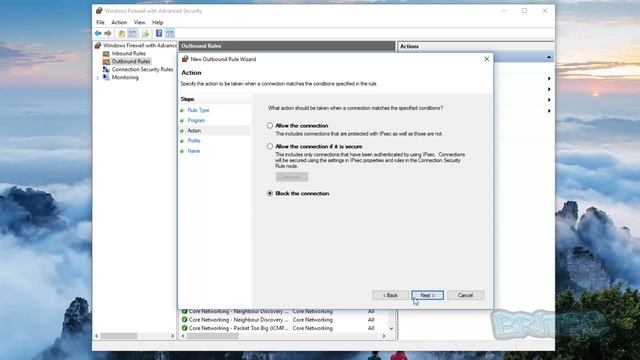Click green check icon of Packet Too Big rule
The width and height of the screenshot is (640, 360).
[184, 328]
